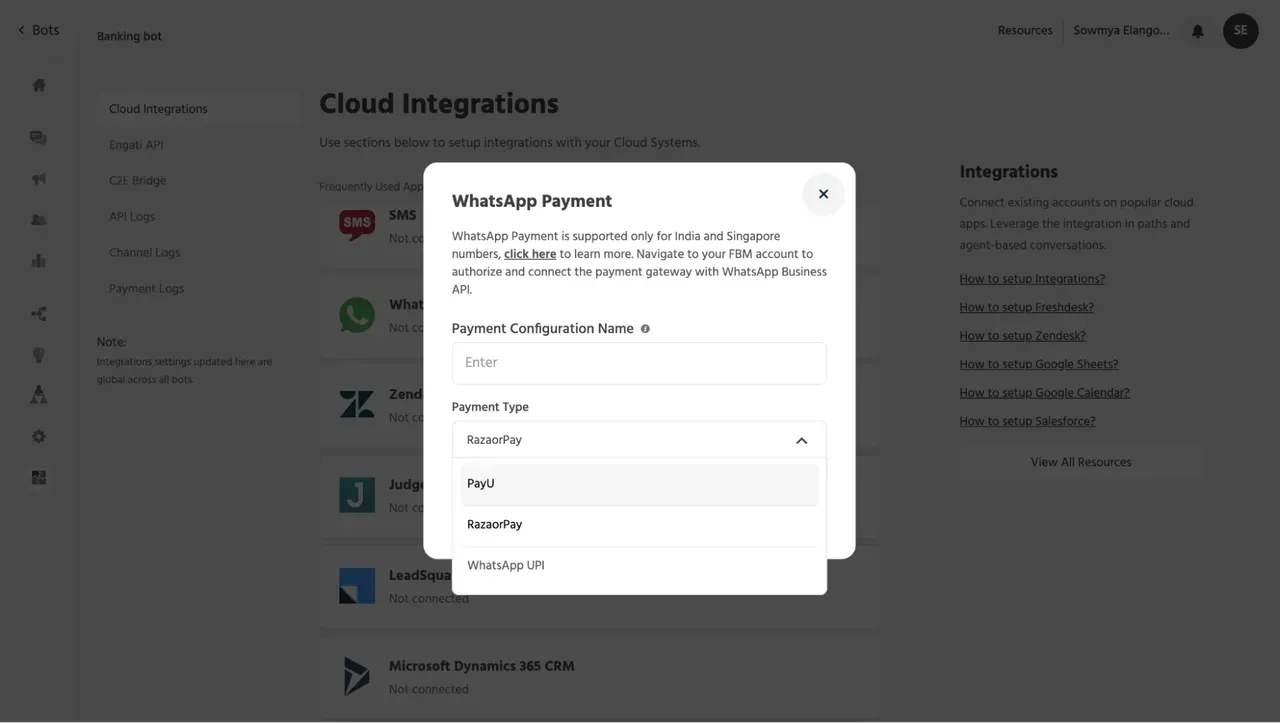This screenshot has height=723, width=1280.
Task: Click the Zendesk integration logo
Action: (357, 405)
